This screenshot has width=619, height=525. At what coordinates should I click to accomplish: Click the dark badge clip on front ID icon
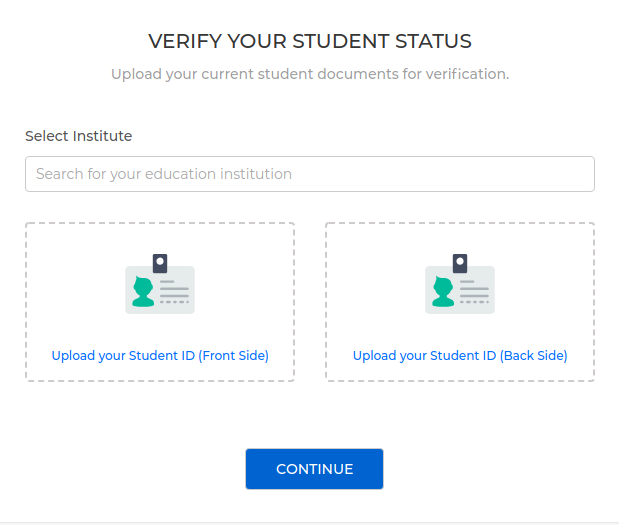(x=160, y=263)
